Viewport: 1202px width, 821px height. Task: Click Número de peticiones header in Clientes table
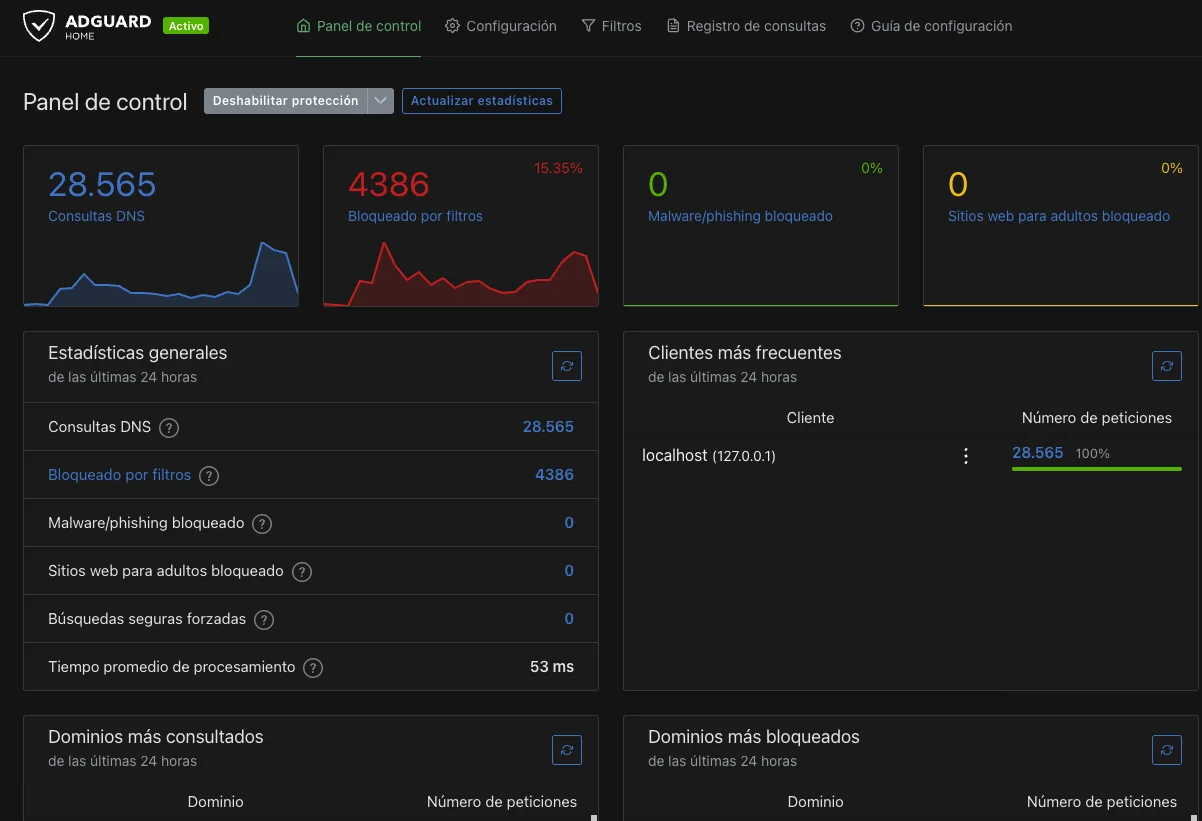click(x=1097, y=418)
